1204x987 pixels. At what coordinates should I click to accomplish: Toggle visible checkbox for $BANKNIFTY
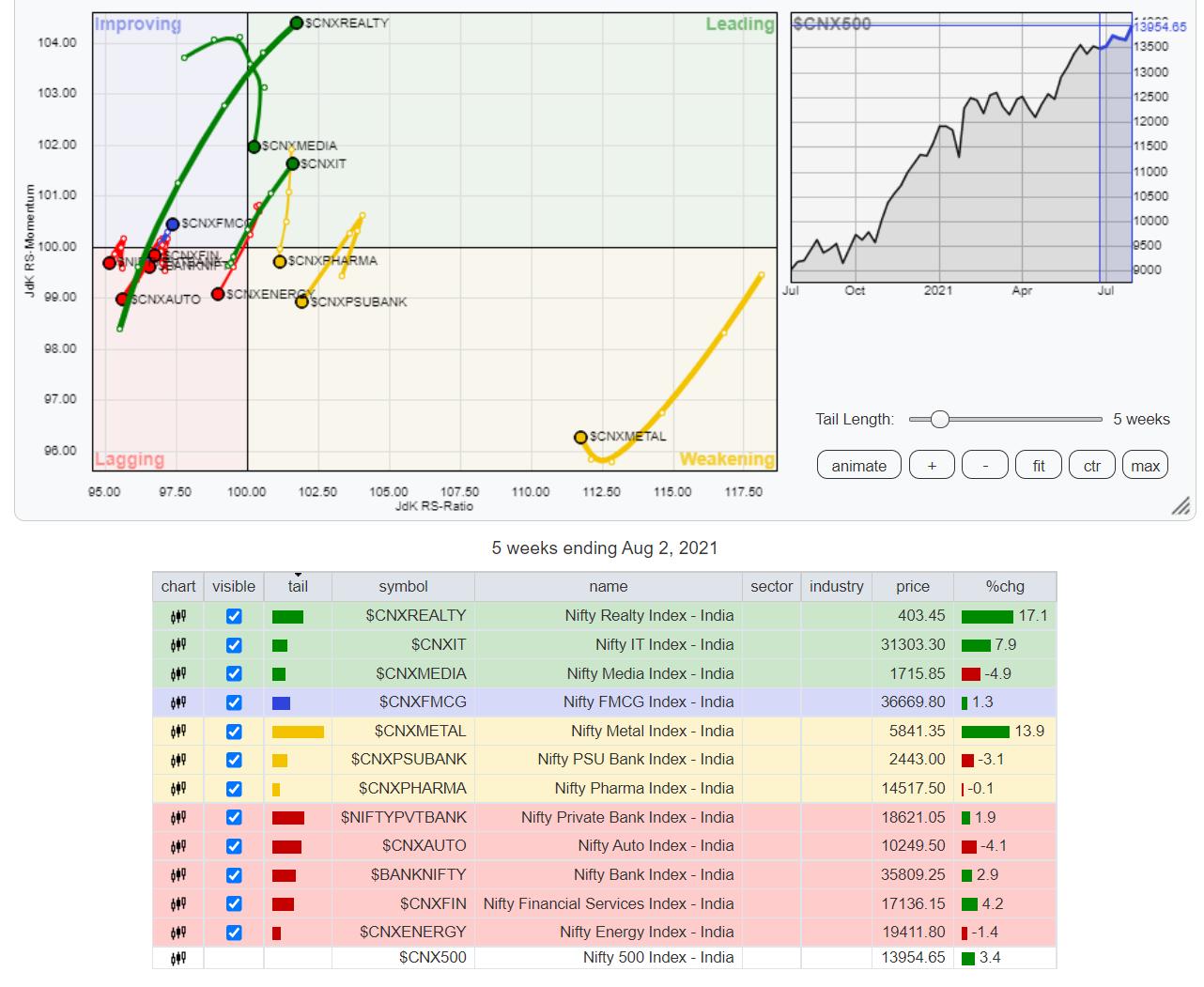(x=234, y=875)
